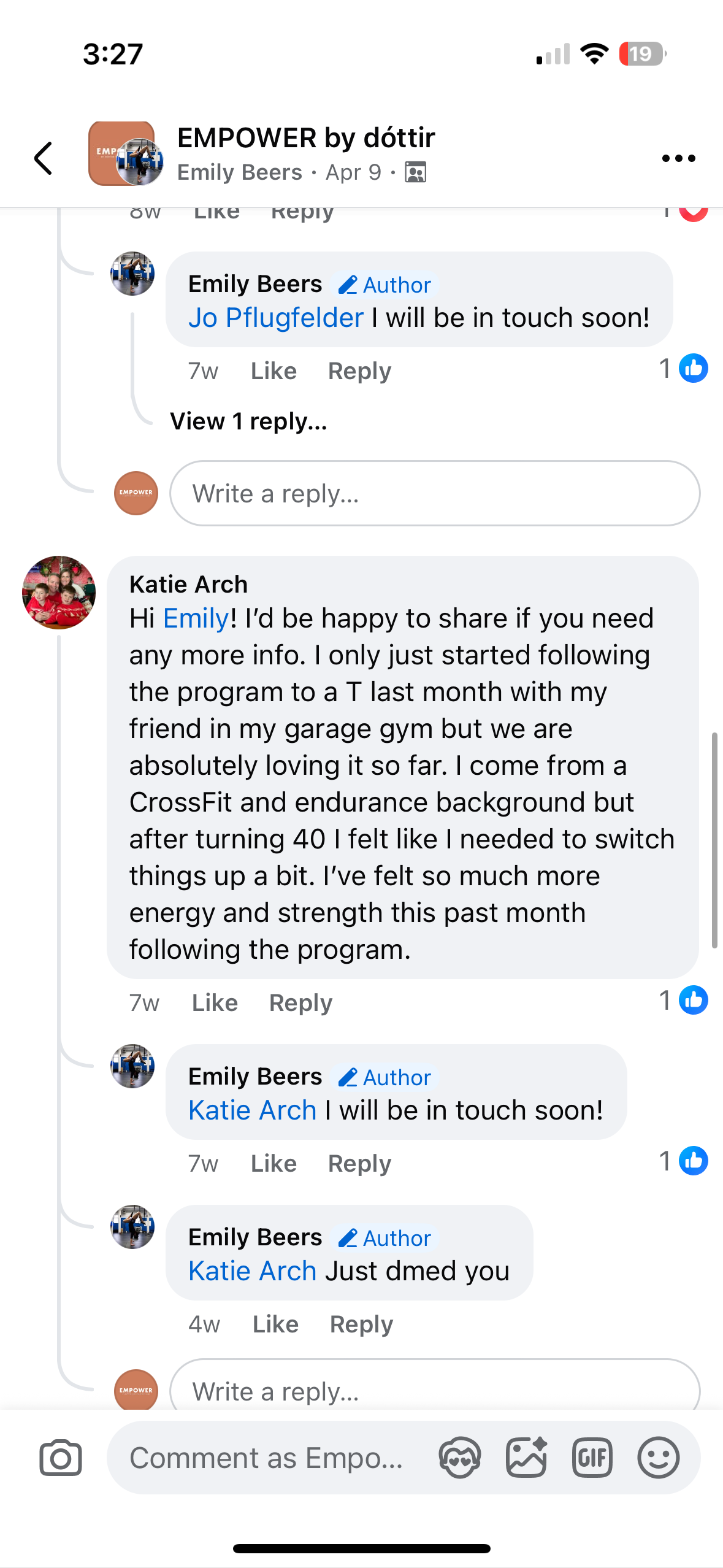Image resolution: width=723 pixels, height=1568 pixels.
Task: Like Katie Arch's long comment
Action: [215, 1002]
